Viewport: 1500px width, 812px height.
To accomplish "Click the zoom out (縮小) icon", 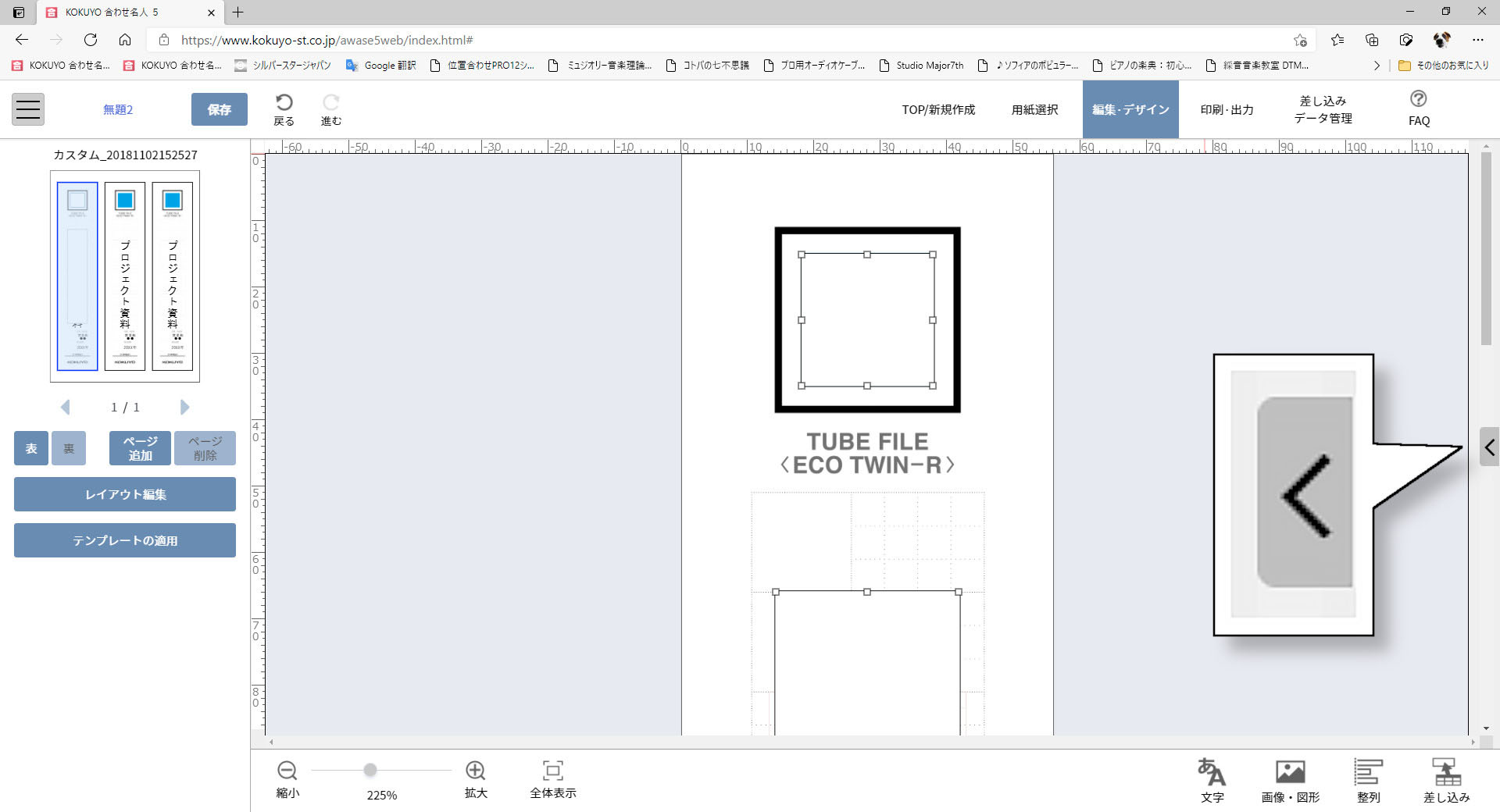I will [x=287, y=771].
